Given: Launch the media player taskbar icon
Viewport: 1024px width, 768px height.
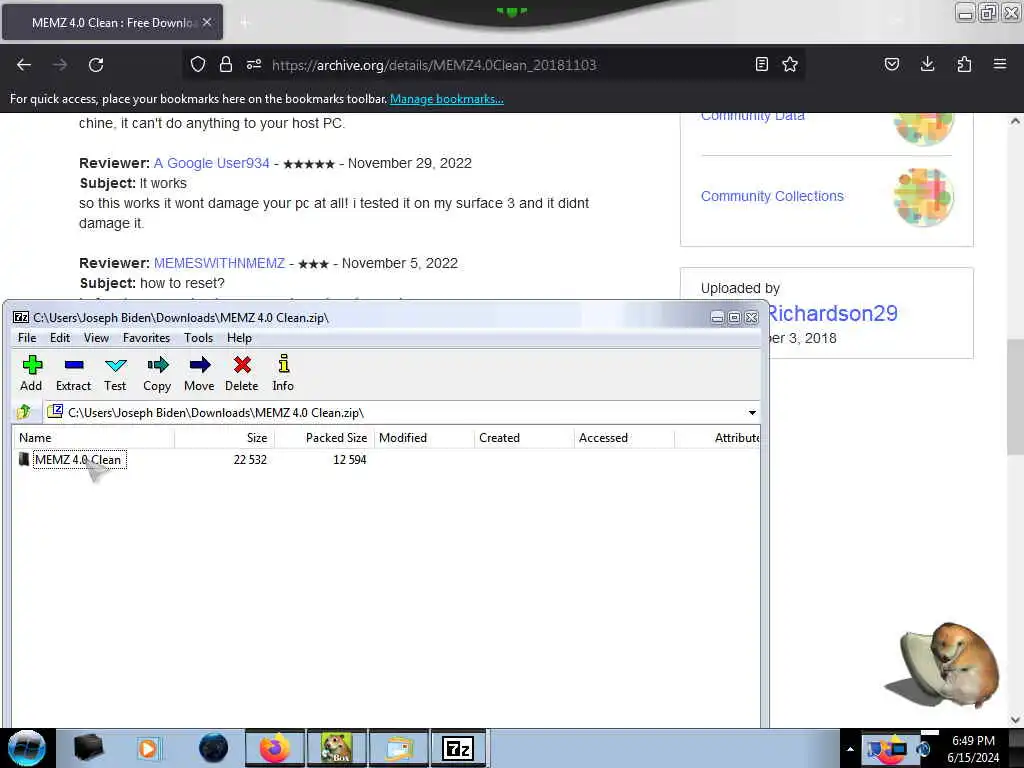Looking at the screenshot, I should click(x=148, y=748).
